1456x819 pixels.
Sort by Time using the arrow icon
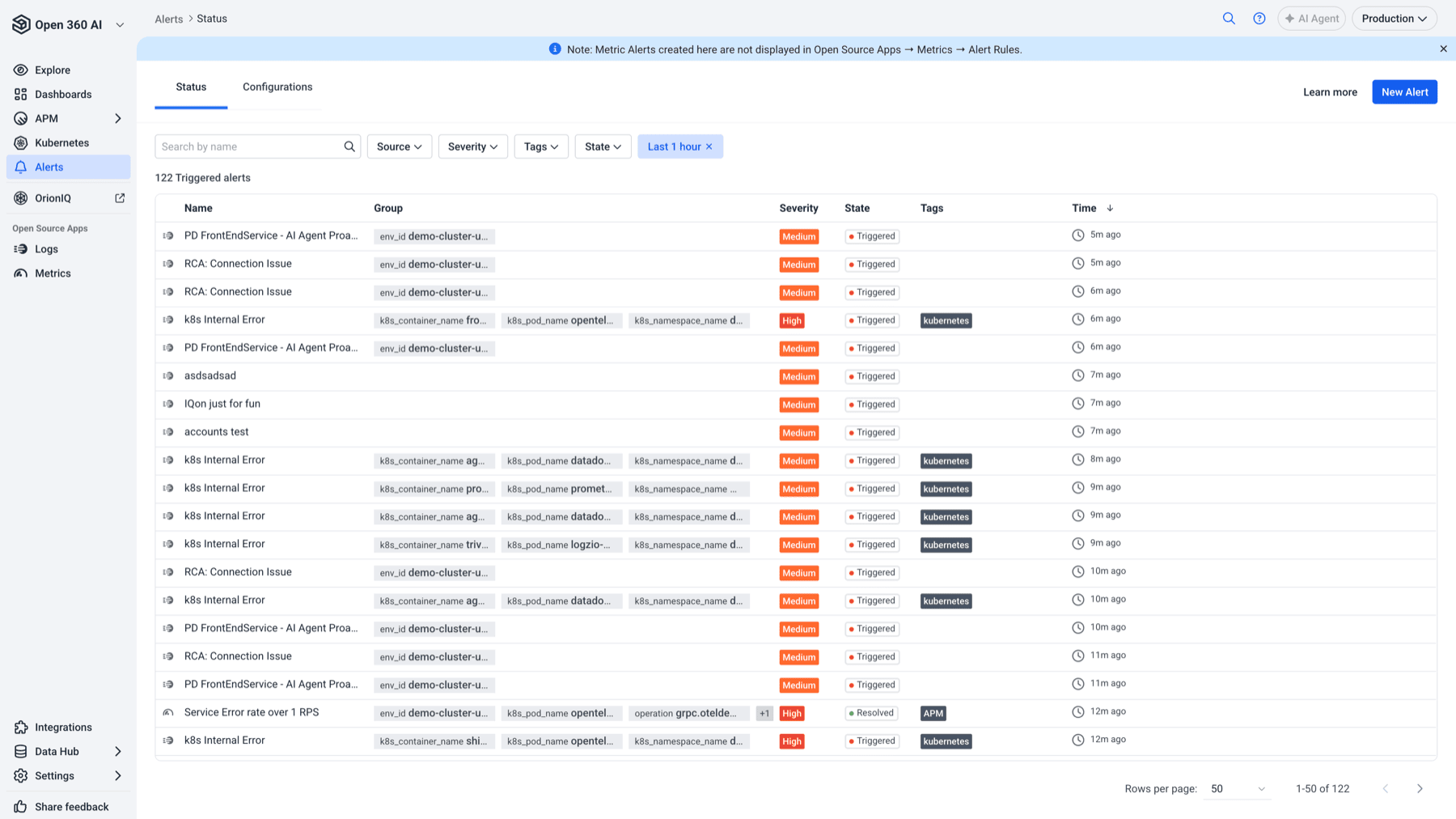tap(1110, 208)
